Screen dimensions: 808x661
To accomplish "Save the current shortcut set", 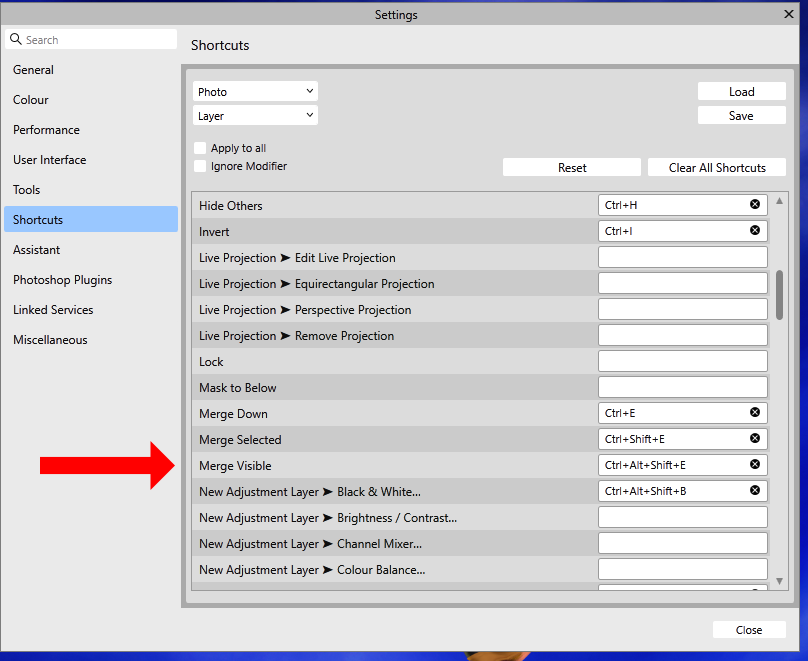I will [x=741, y=115].
